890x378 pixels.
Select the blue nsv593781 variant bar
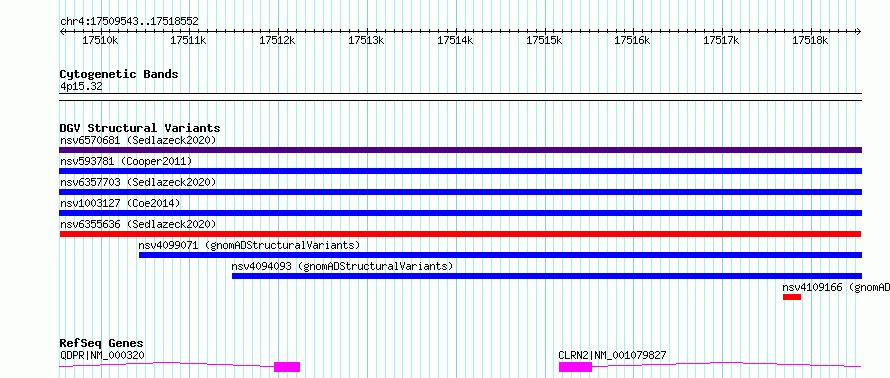coord(460,171)
